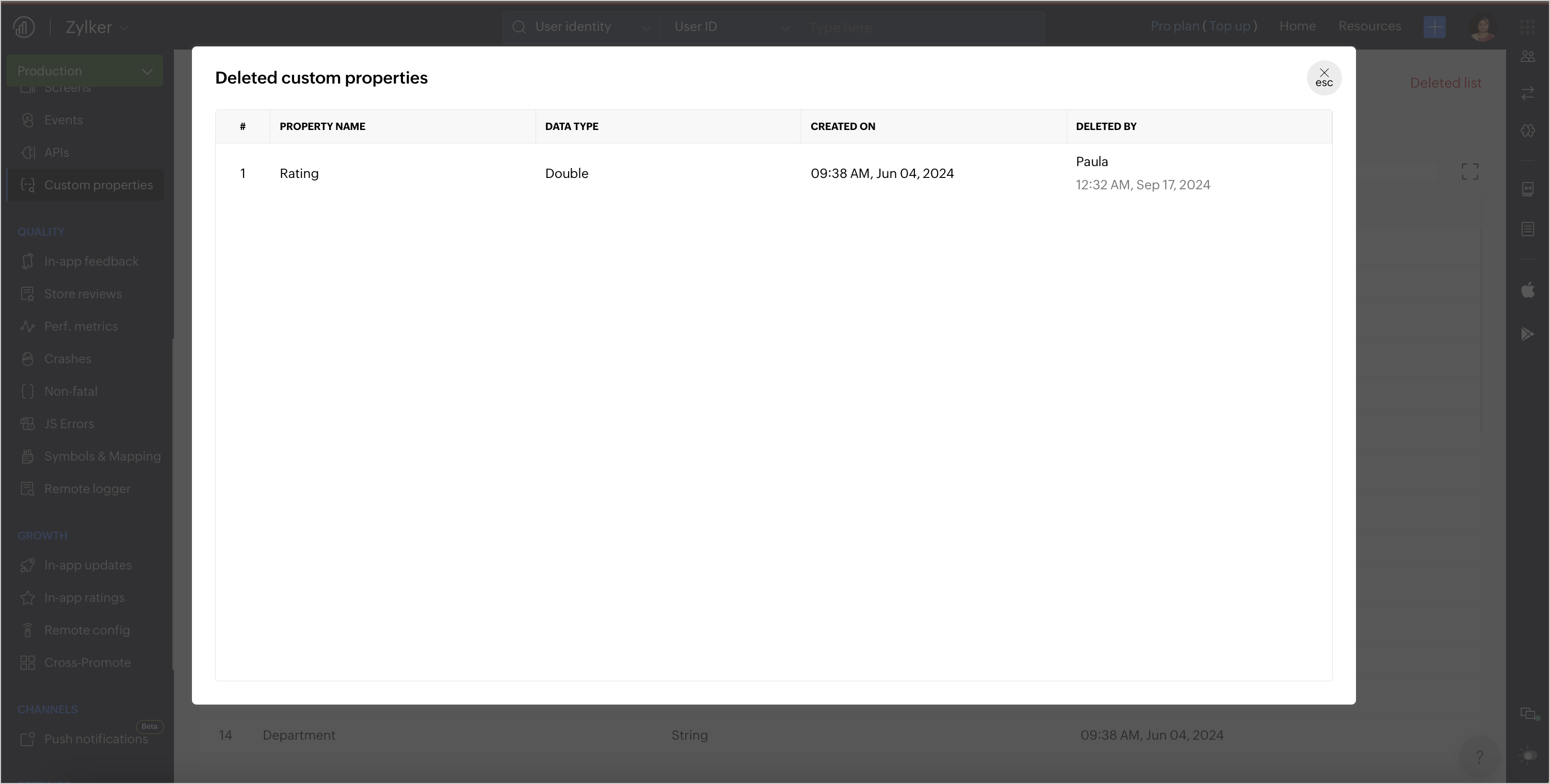Click the Apple platform icon

tap(1527, 290)
